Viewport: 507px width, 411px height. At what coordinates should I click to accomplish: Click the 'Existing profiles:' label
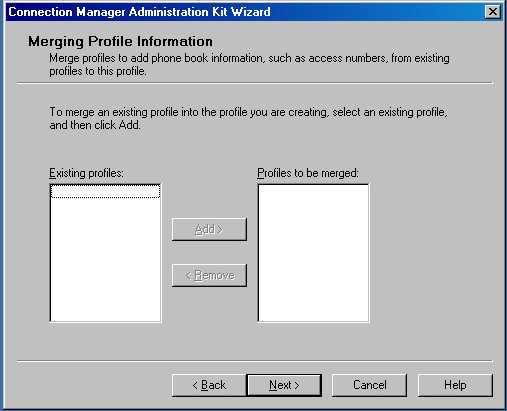[x=86, y=173]
